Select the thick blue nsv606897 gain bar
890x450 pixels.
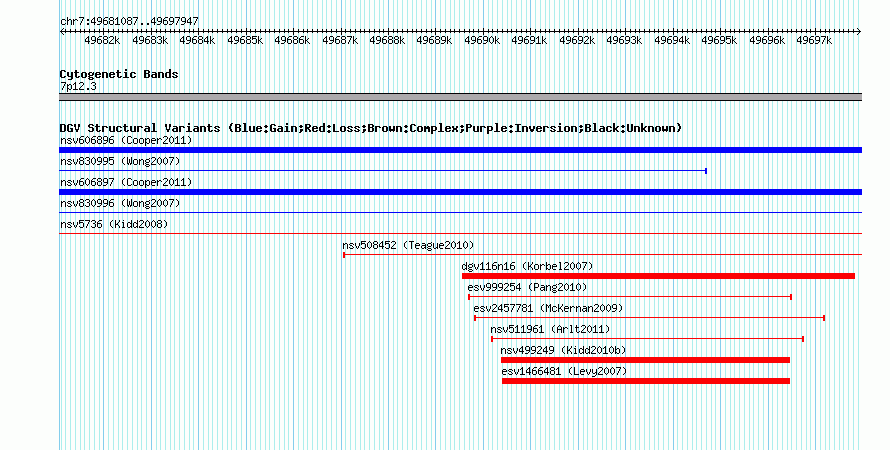coord(460,192)
